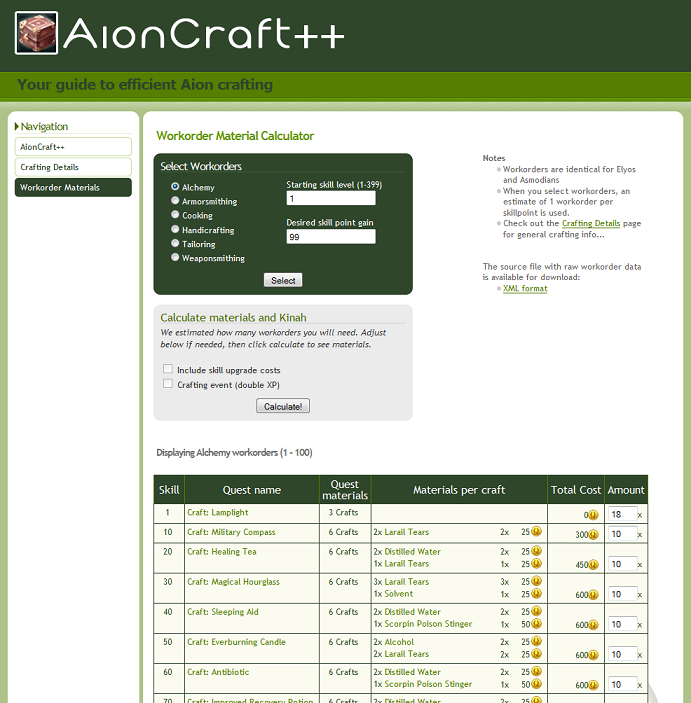Screen dimensions: 691x703
Task: Select the Cooking radio button
Action: [x=175, y=214]
